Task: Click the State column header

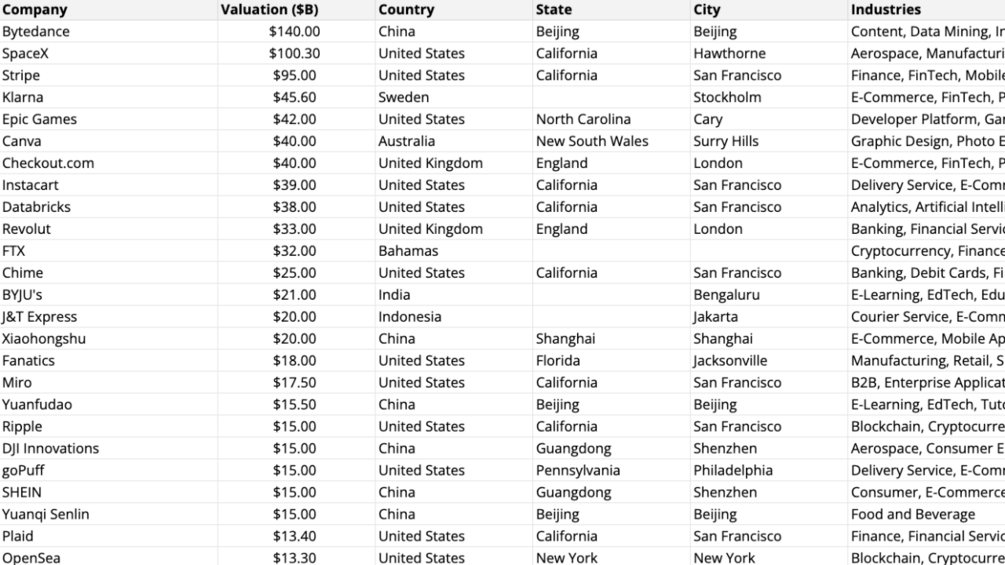Action: pyautogui.click(x=611, y=10)
